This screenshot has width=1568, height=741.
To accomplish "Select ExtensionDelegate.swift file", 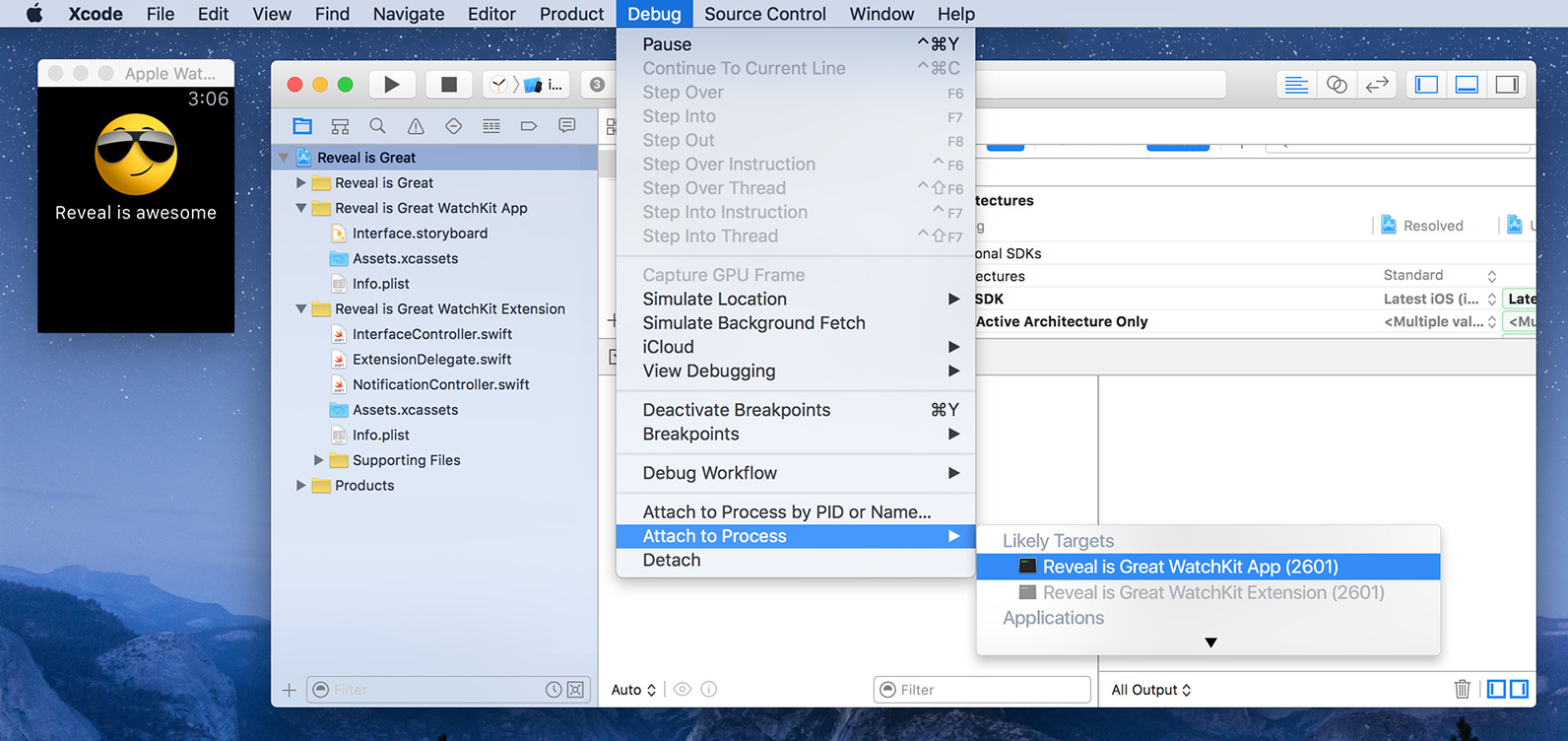I will [431, 360].
